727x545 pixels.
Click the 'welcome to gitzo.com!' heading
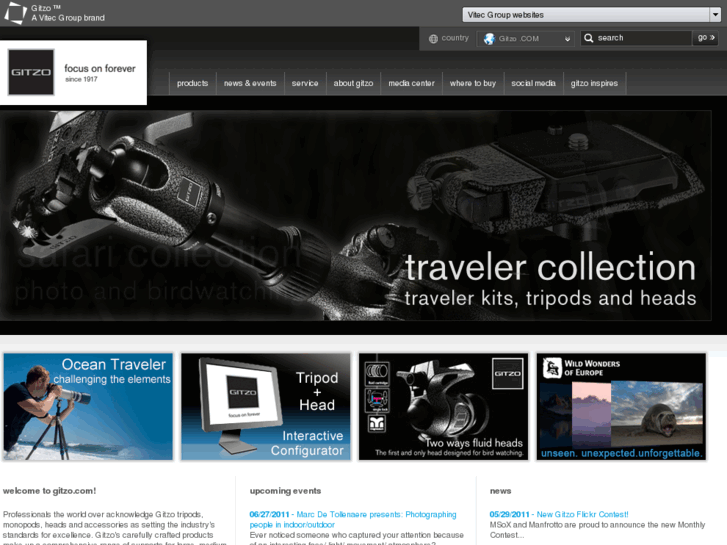tap(49, 491)
